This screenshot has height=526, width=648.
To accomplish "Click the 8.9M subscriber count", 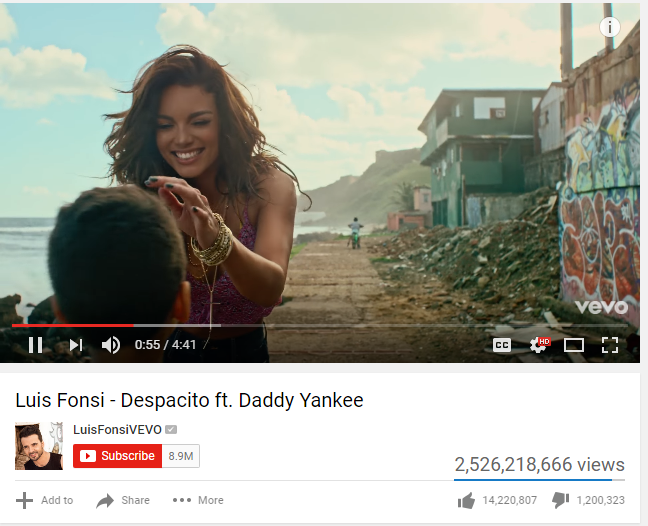I will [x=181, y=456].
